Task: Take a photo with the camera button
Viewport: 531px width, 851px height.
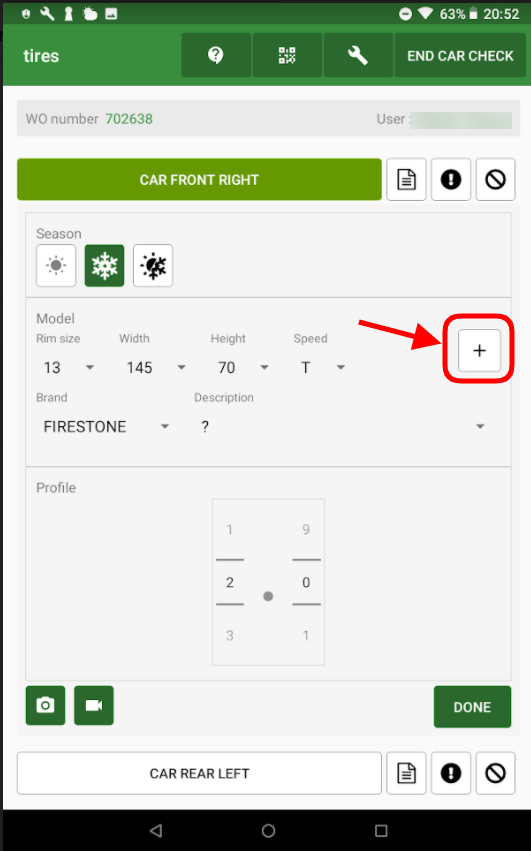Action: coord(46,705)
